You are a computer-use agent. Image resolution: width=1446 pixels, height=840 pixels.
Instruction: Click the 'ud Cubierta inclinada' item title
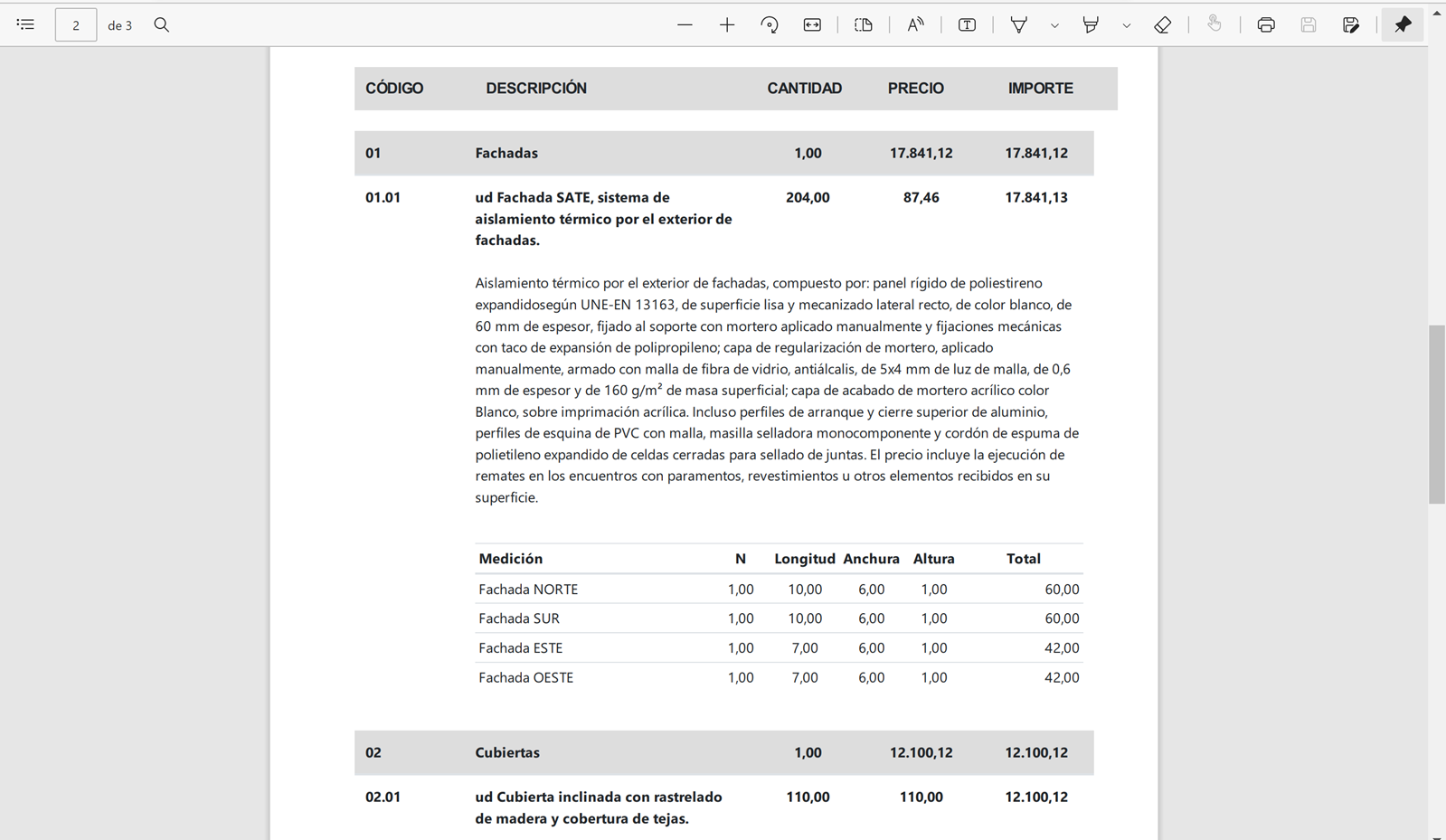point(599,807)
